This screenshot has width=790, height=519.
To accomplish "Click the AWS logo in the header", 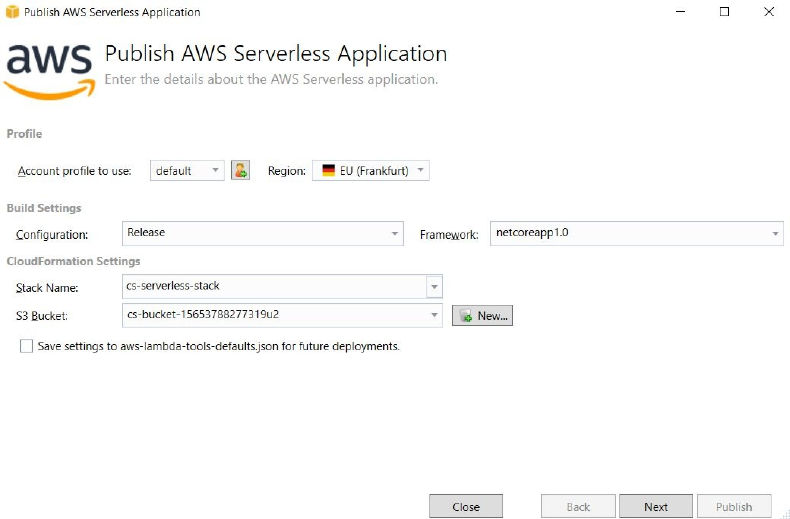I will tap(50, 70).
